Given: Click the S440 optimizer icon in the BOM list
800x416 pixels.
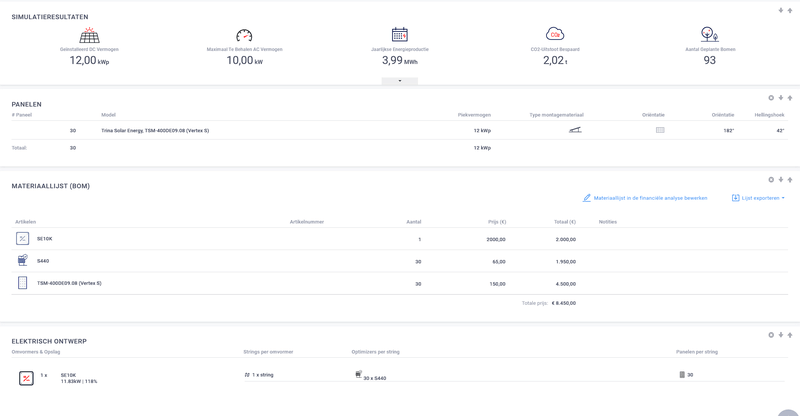Looking at the screenshot, I should (22, 260).
